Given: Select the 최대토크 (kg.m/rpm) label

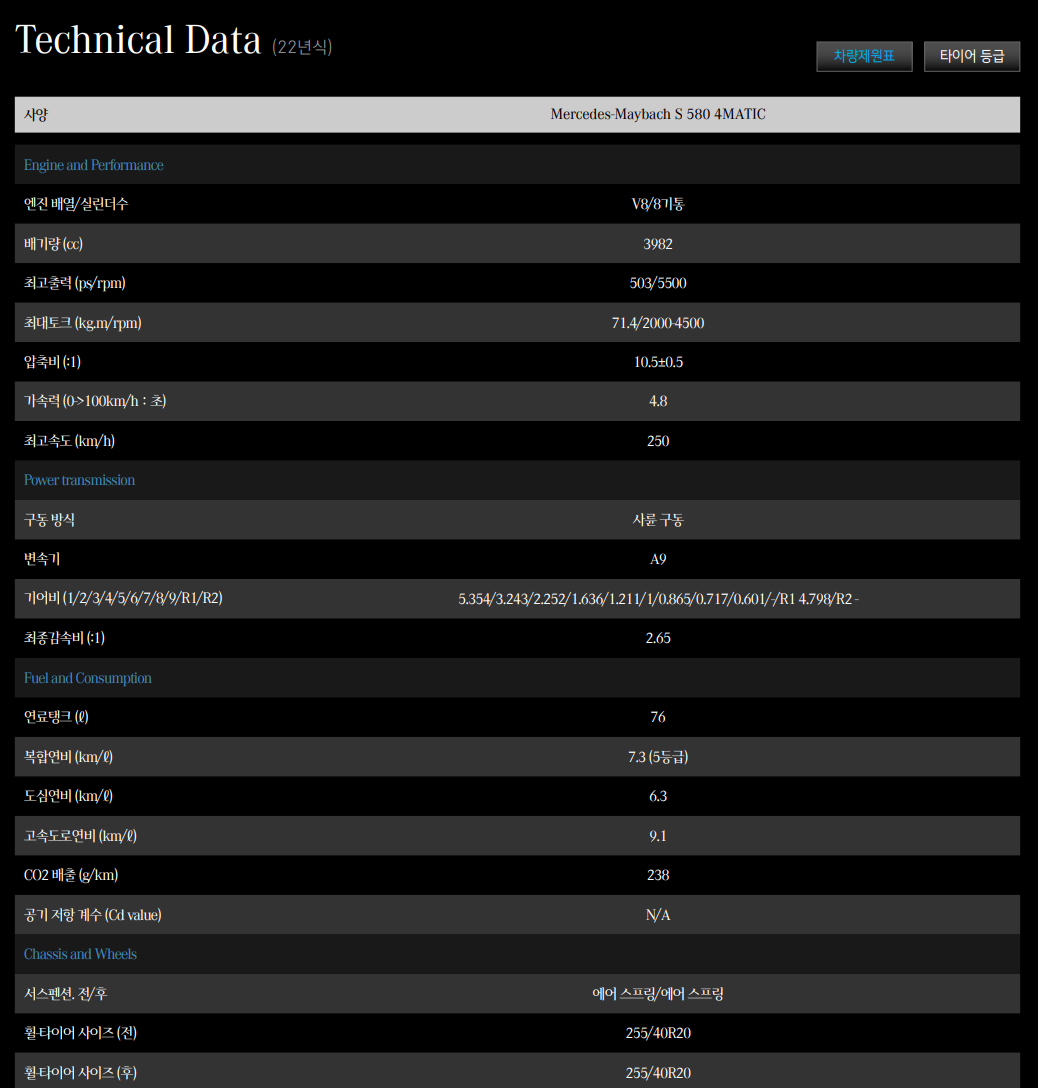Looking at the screenshot, I should [83, 323].
